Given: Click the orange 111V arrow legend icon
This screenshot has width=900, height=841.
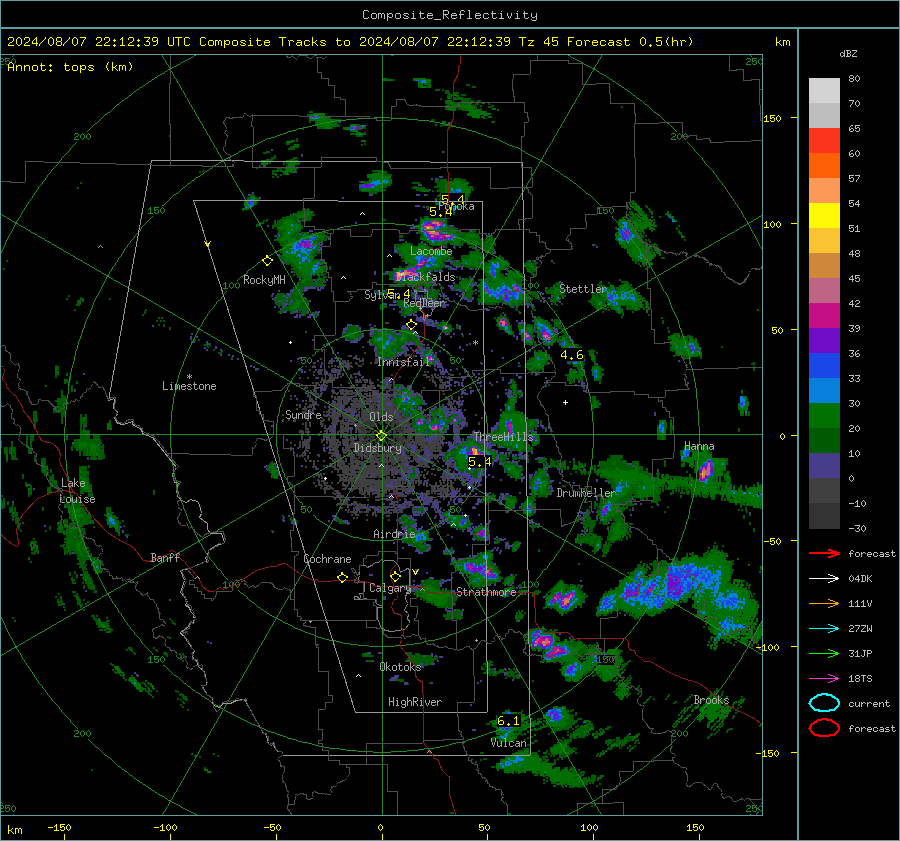Looking at the screenshot, I should click(x=824, y=603).
